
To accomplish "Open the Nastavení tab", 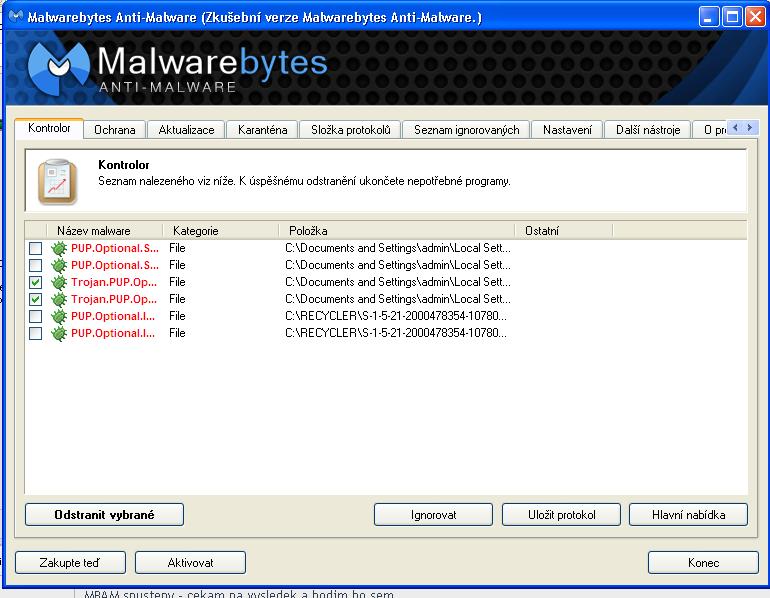I will click(x=567, y=130).
